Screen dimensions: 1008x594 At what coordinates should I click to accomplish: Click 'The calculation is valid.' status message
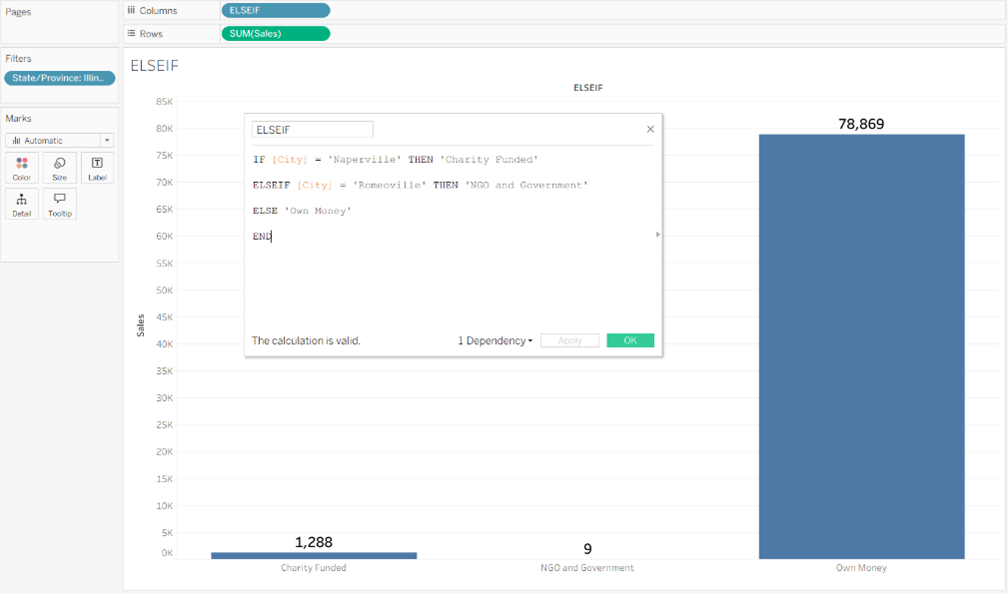coord(306,341)
